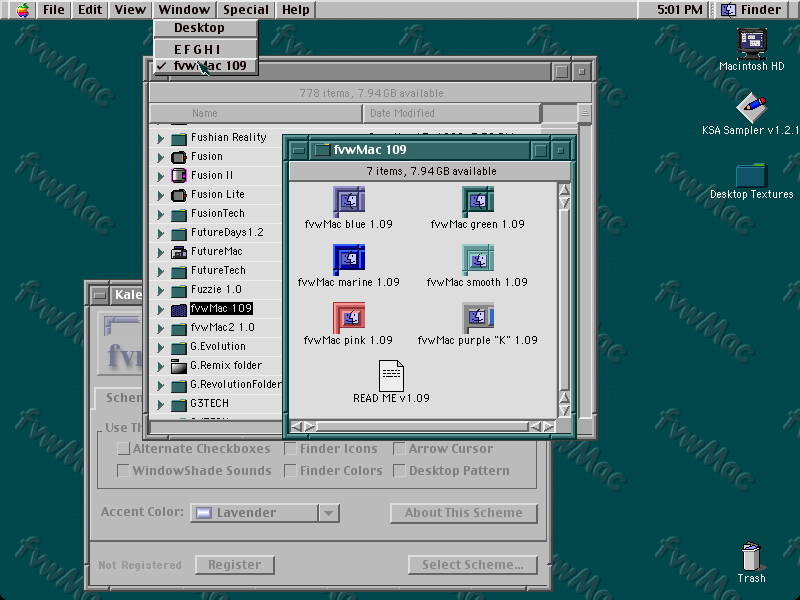Click the FutureDays1.2 folder icon
This screenshot has width=800, height=600.
pyautogui.click(x=179, y=233)
